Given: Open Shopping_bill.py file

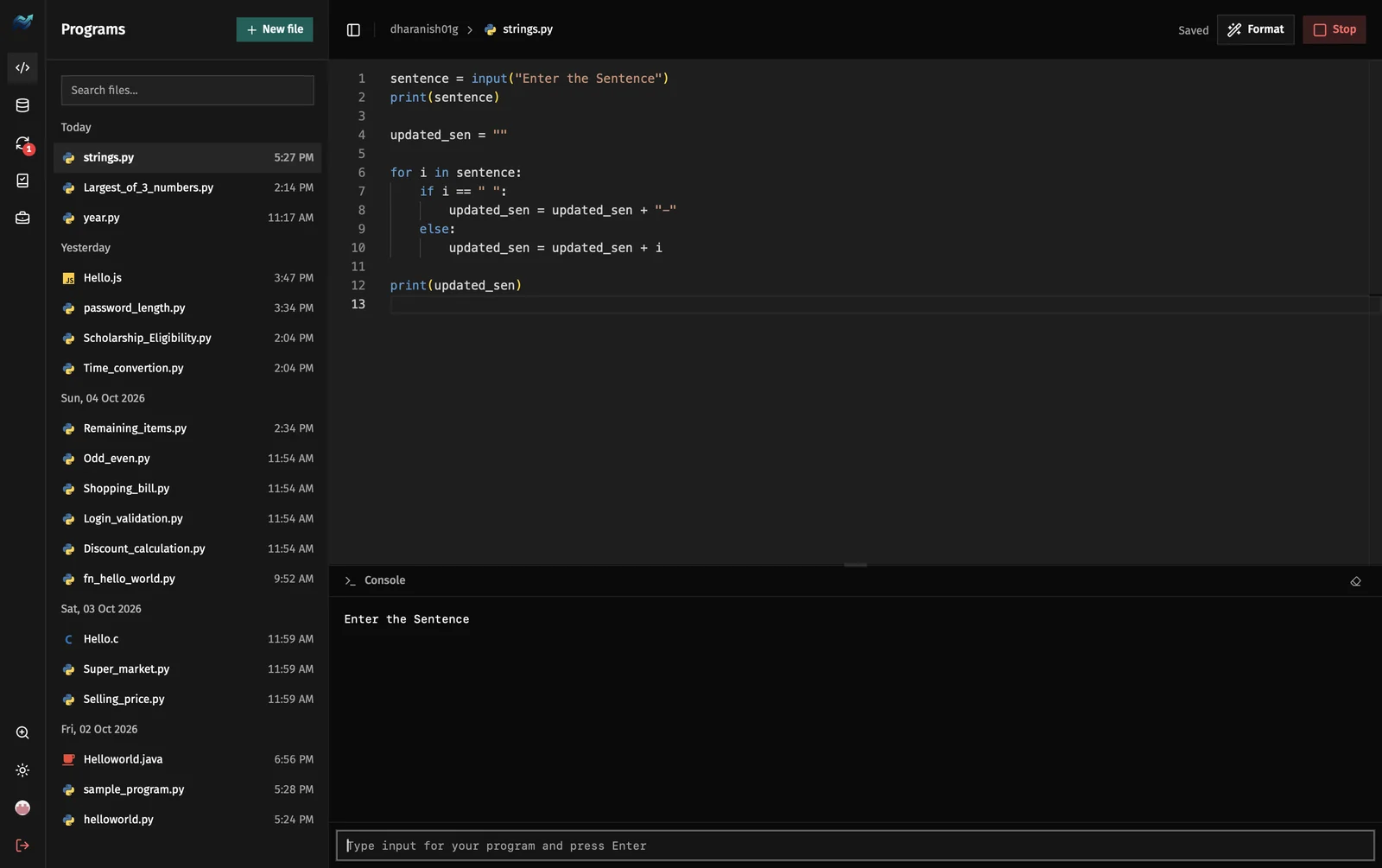Looking at the screenshot, I should click(187, 489).
